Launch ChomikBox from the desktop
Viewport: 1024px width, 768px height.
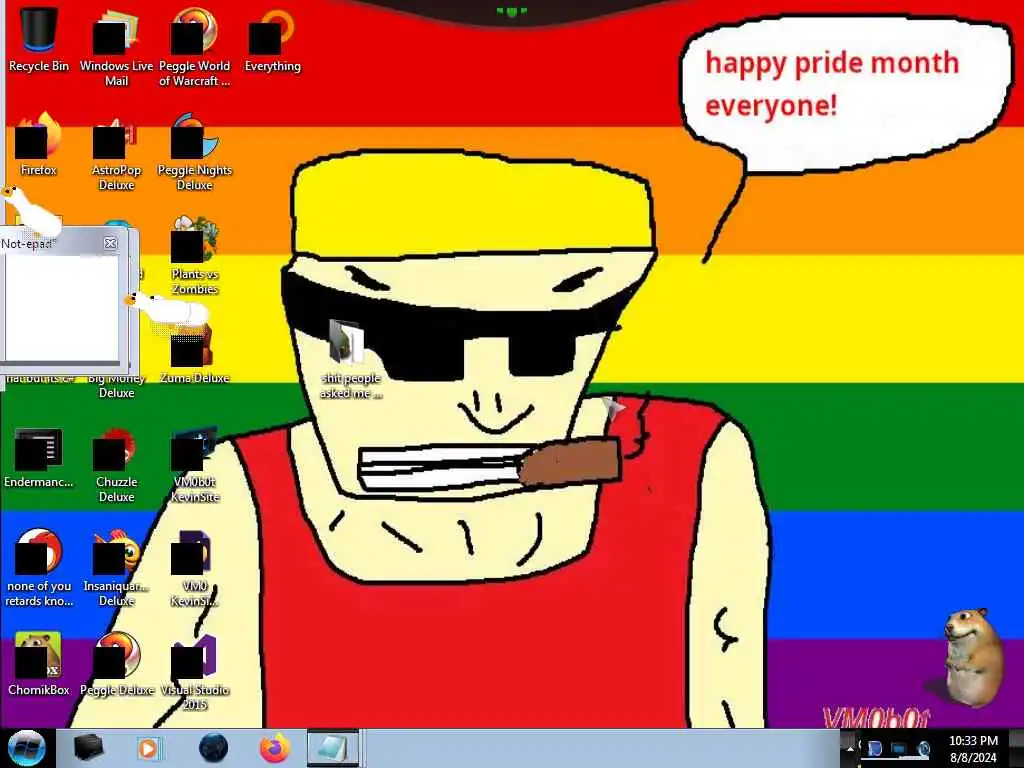coord(39,664)
